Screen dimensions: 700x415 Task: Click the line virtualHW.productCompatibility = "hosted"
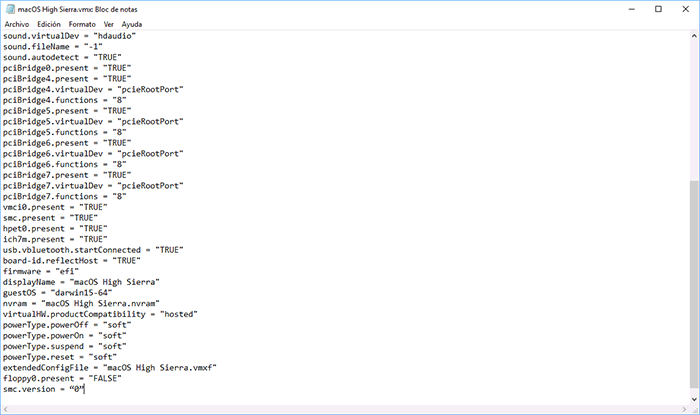click(x=100, y=314)
